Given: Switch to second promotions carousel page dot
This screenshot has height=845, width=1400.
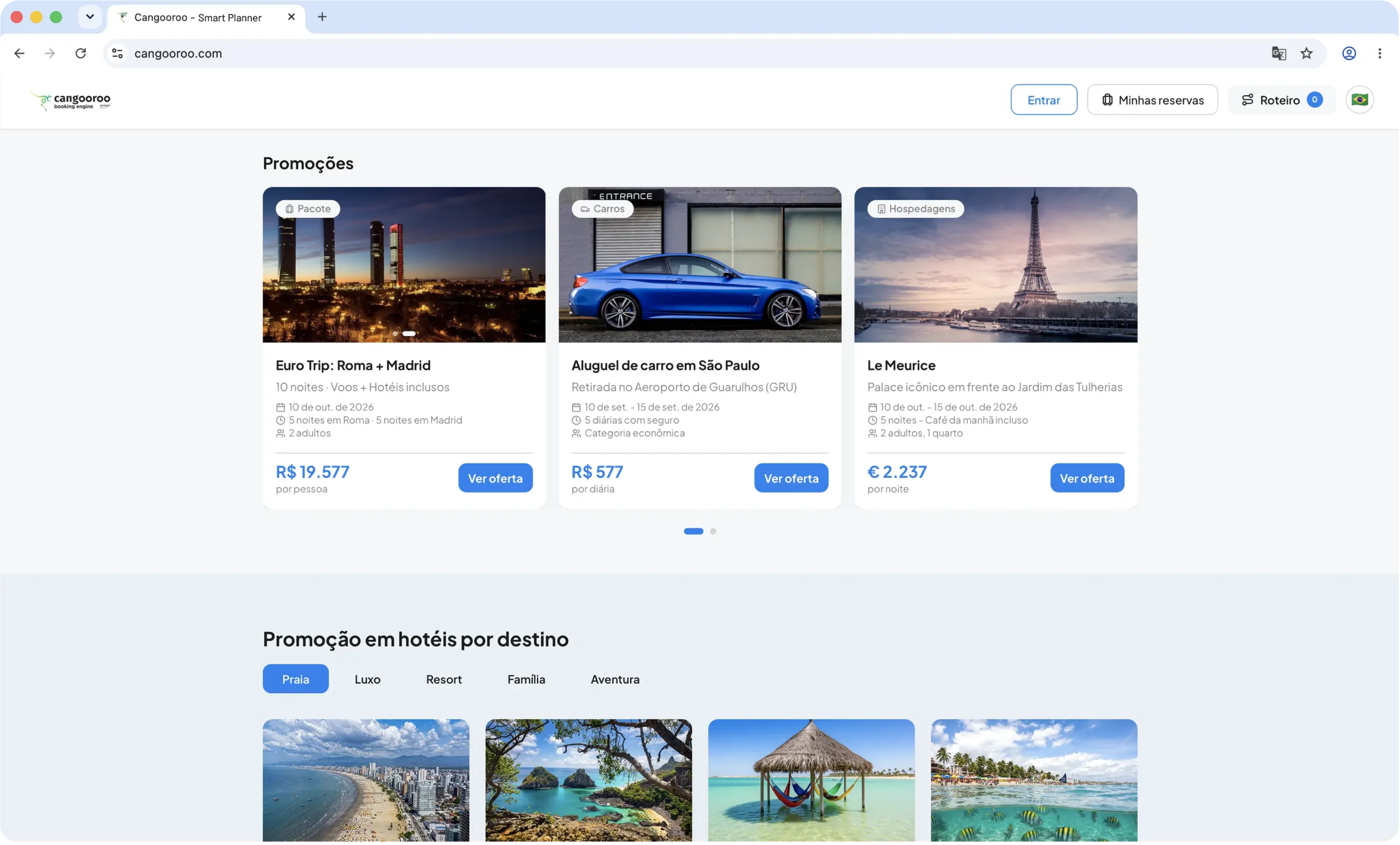Looking at the screenshot, I should tap(713, 531).
